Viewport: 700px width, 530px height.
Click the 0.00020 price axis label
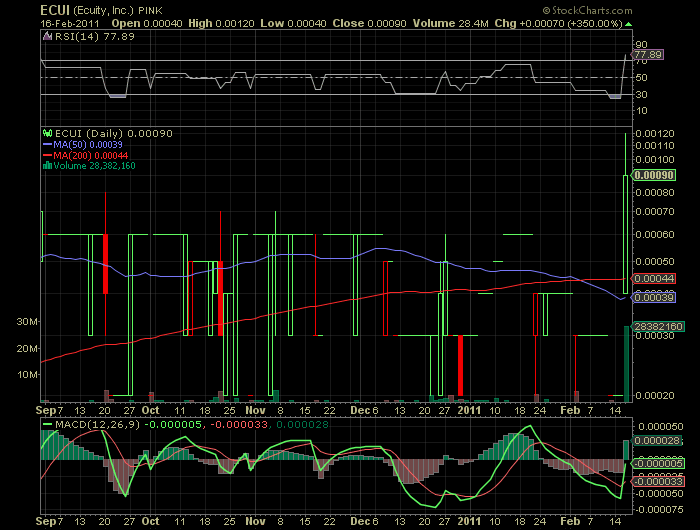[654, 396]
